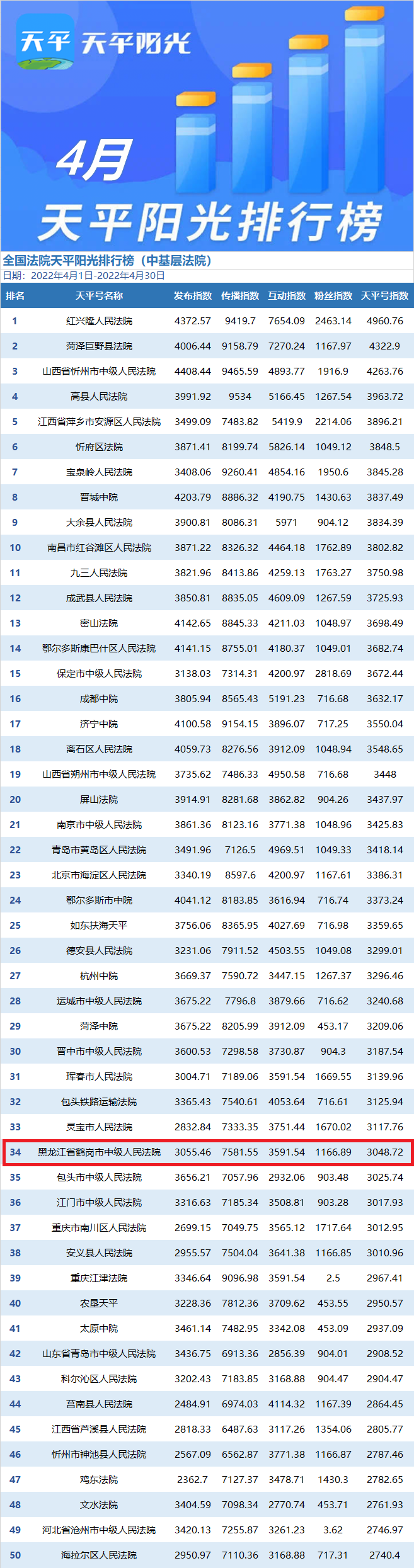This screenshot has height=1568, width=414.
Task: Select the name 灵宝市人民法院
Action: [99, 1127]
